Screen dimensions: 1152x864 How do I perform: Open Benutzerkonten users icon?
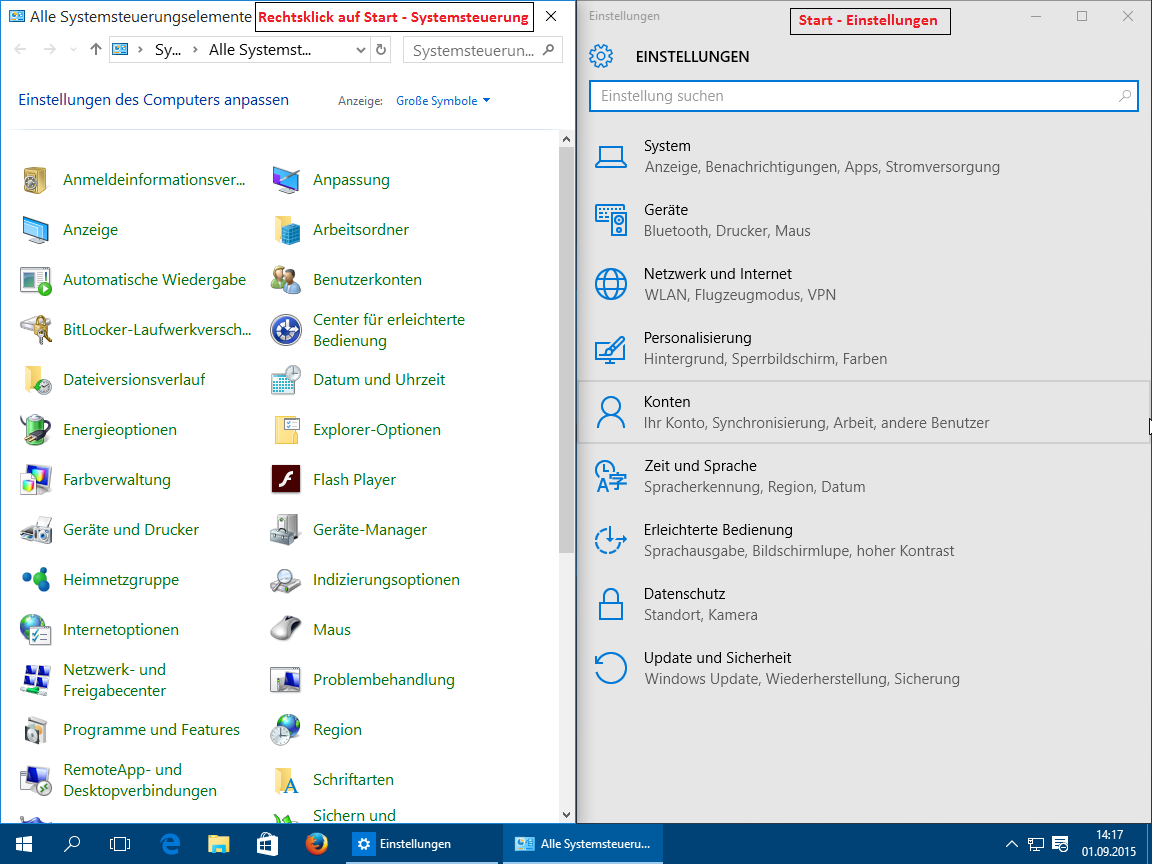tap(285, 280)
